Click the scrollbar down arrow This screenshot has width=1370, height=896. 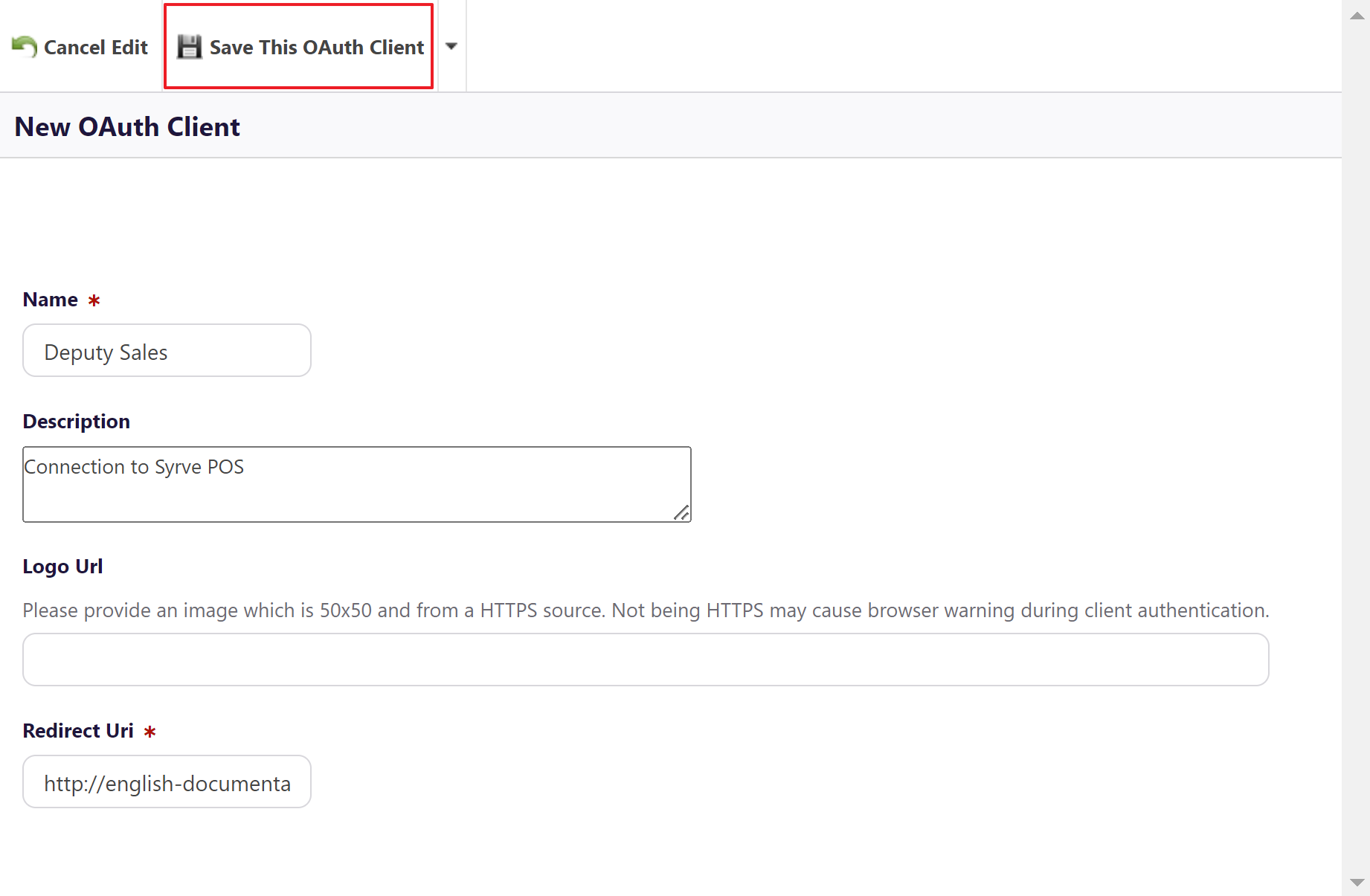[x=1356, y=882]
